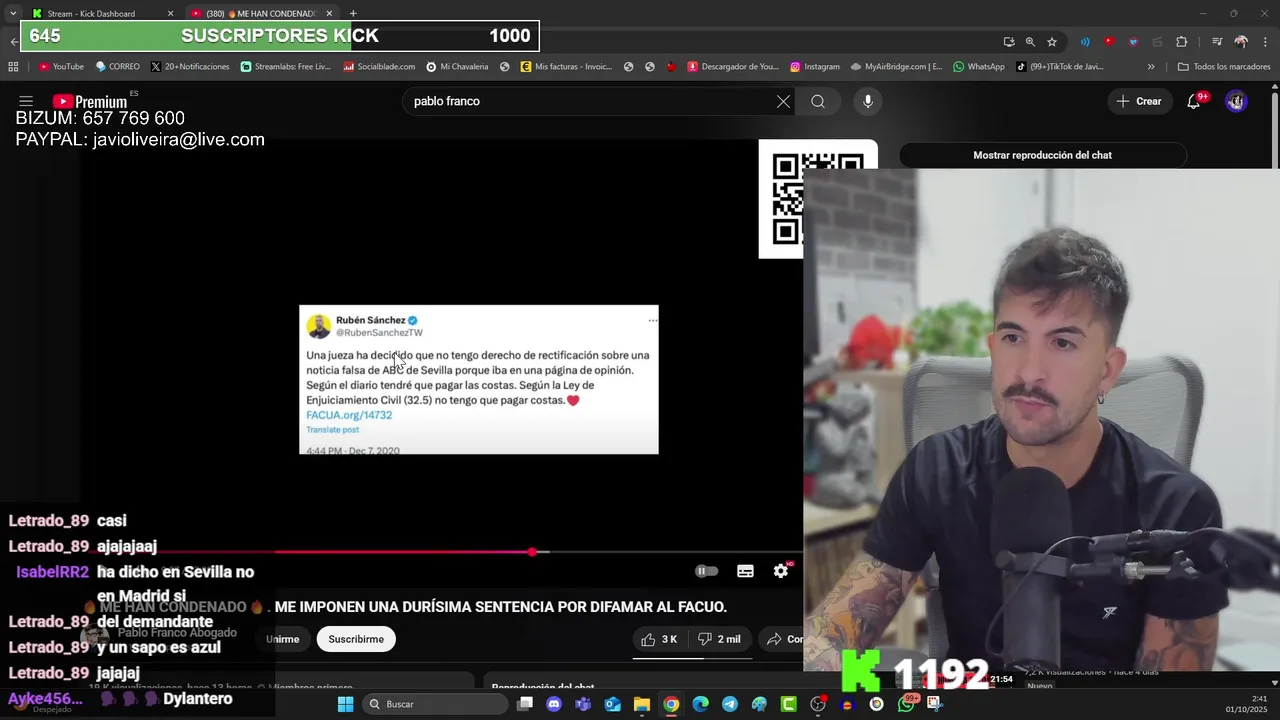Image resolution: width=1280 pixels, height=720 pixels.
Task: Dislike the video with thumbs down
Action: (x=719, y=639)
